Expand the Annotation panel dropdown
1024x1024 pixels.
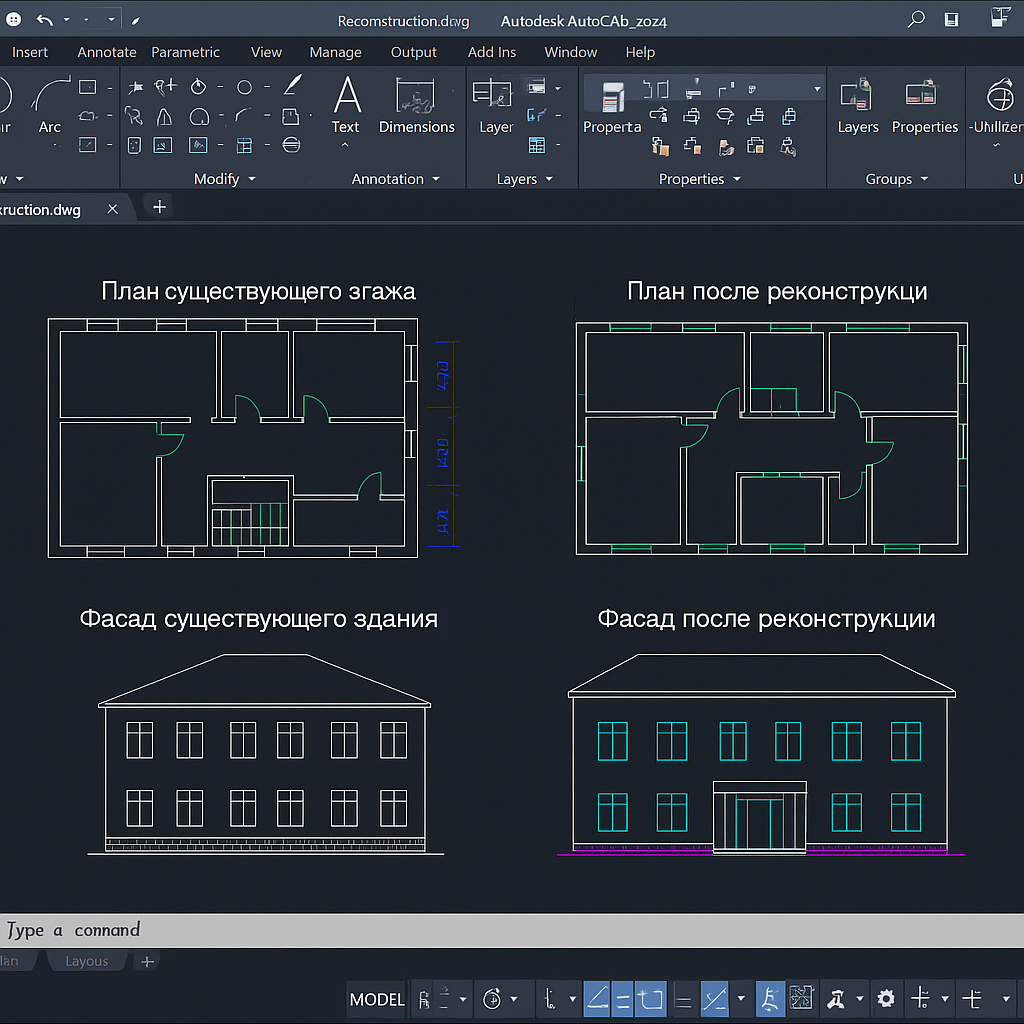[436, 179]
